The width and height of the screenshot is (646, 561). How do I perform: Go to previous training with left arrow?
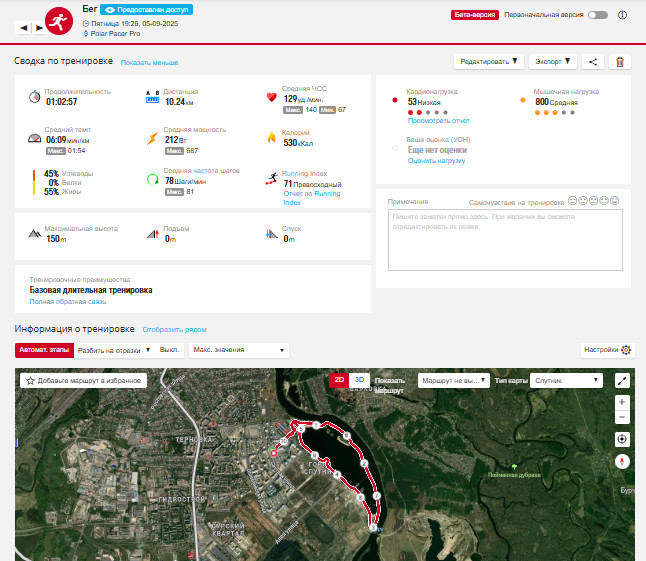(24, 28)
